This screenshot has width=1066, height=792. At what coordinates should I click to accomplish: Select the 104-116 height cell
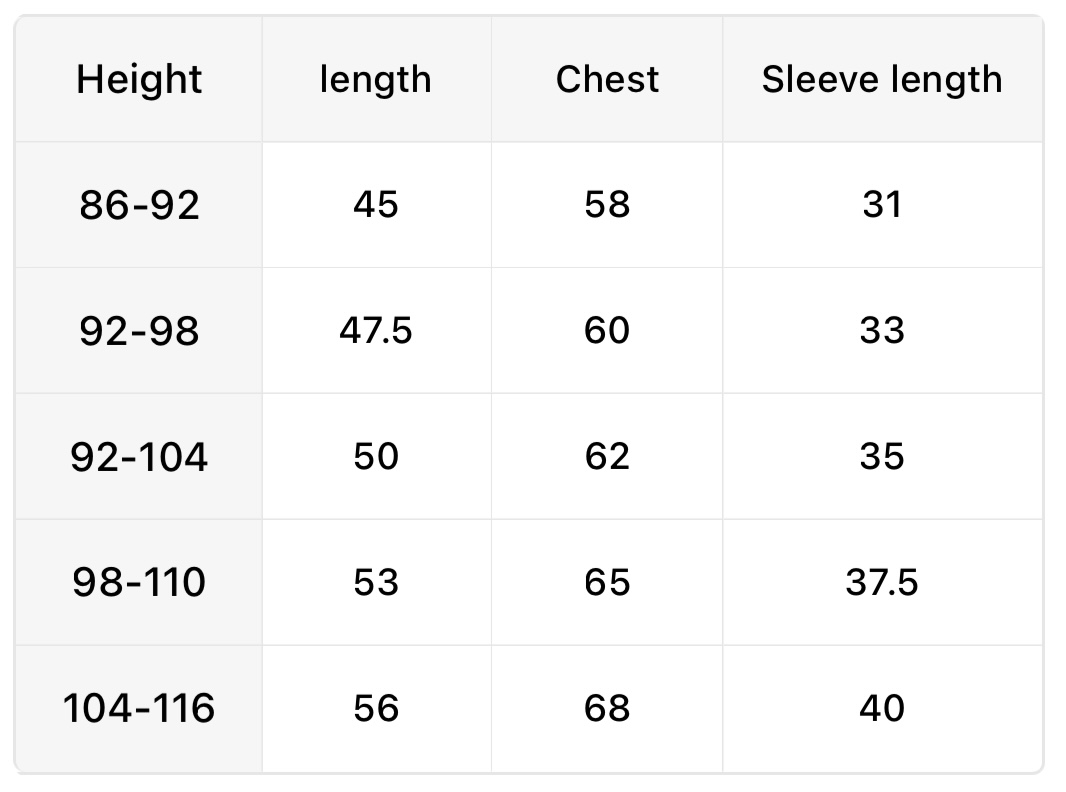pos(139,709)
